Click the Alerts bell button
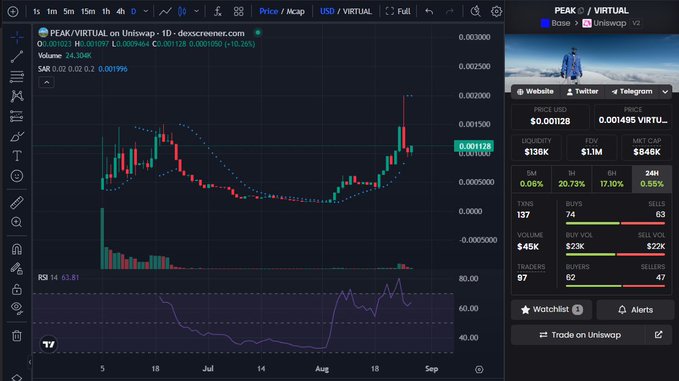The height and width of the screenshot is (381, 679). click(635, 310)
